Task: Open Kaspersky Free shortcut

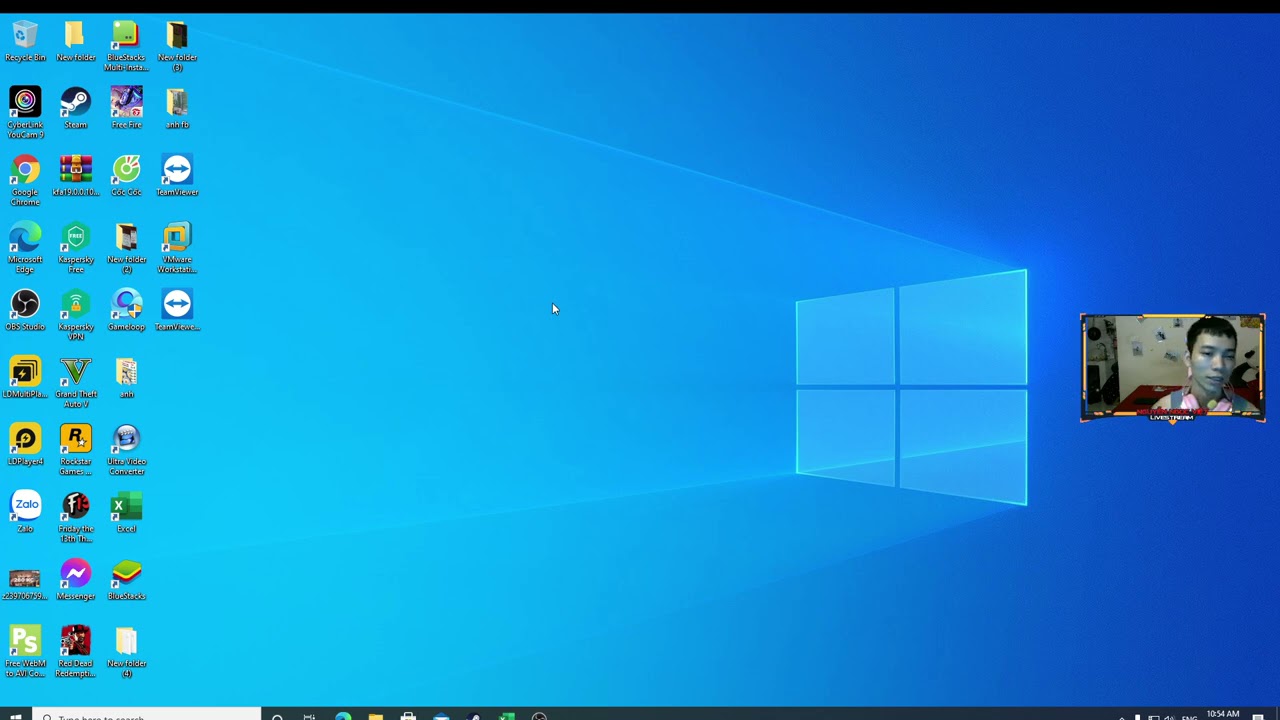Action: click(76, 248)
